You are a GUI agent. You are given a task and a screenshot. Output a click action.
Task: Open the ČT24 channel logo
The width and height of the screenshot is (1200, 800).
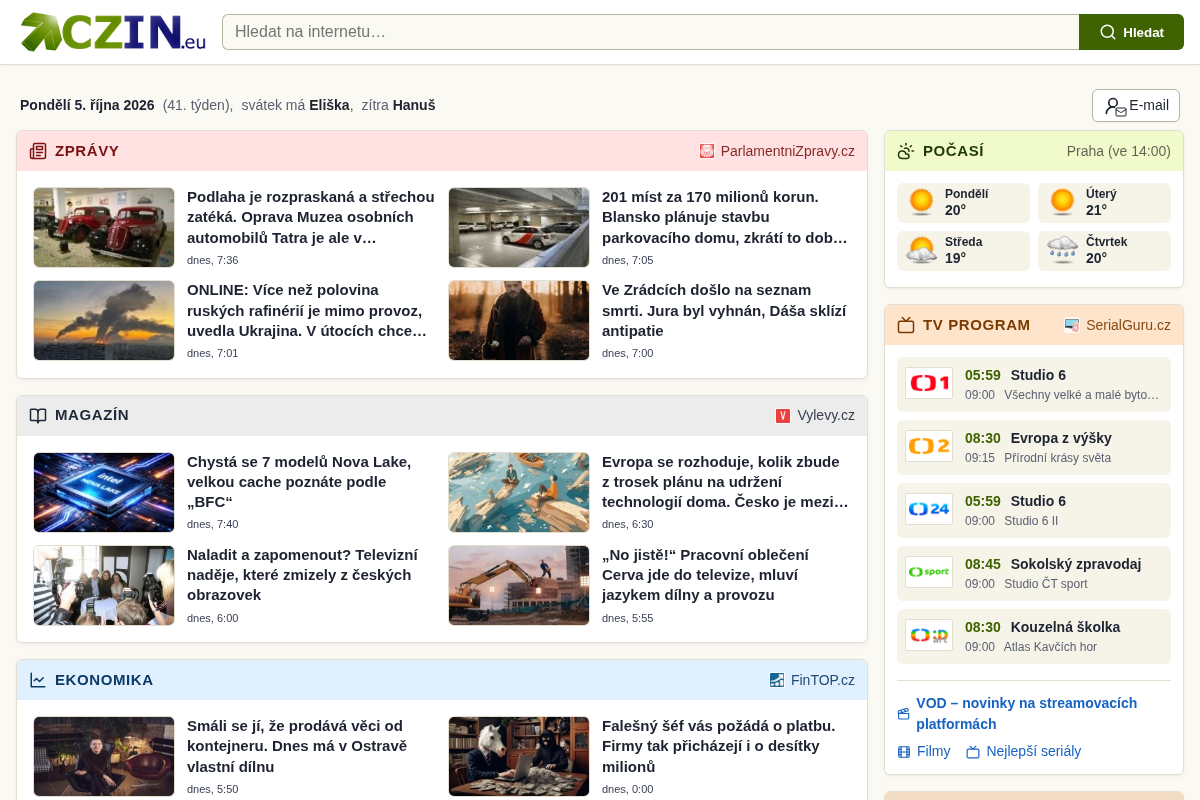[x=929, y=509]
